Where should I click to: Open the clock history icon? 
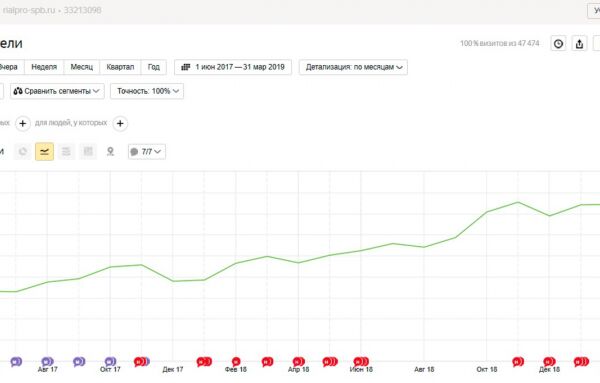[558, 44]
